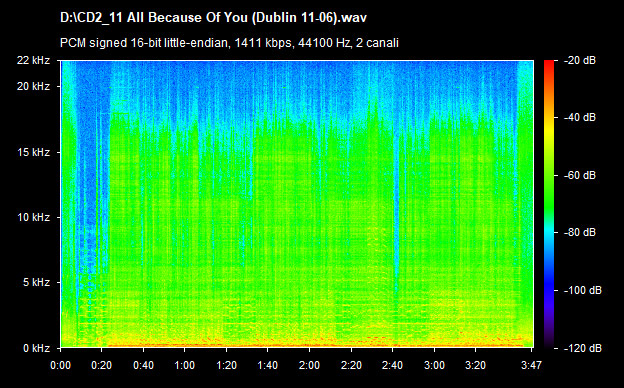Click the 5 kHz axis label
Viewport: 624px width, 388px height.
click(x=36, y=283)
